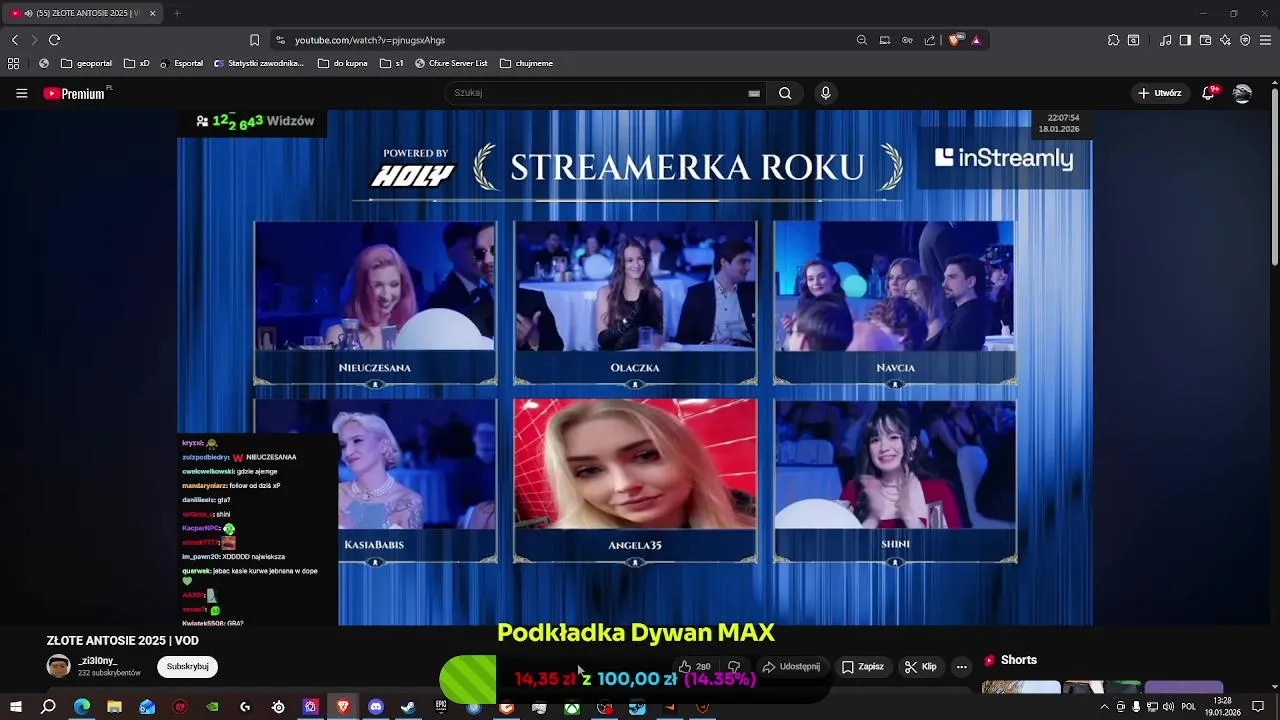Open YouTube notifications bell
Screen dimensions: 1280x720
pos(1210,93)
